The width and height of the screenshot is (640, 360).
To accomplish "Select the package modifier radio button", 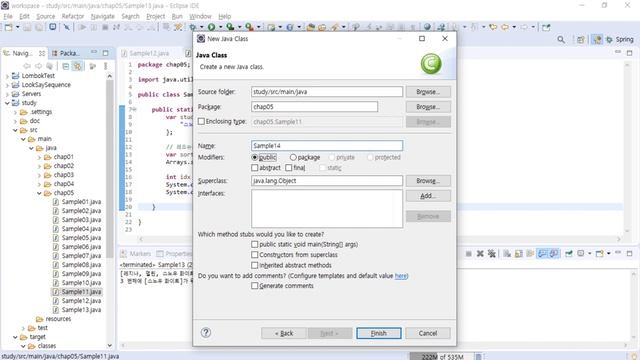I will coord(293,157).
